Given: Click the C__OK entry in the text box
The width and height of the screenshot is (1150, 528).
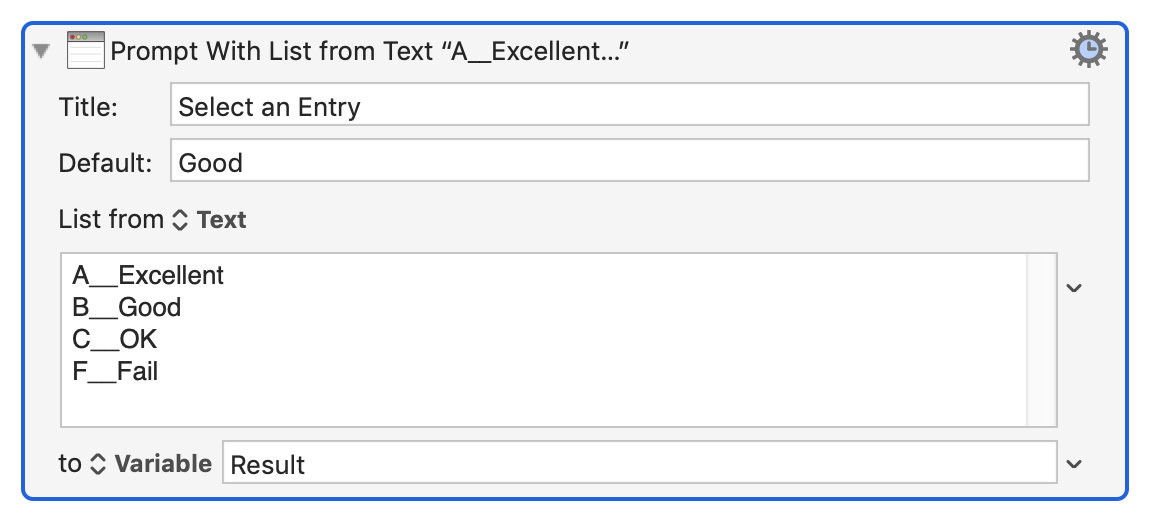Looking at the screenshot, I should 115,339.
